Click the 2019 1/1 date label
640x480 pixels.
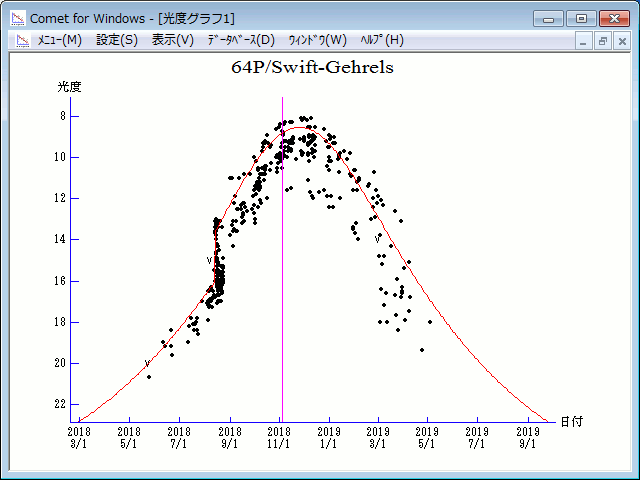point(329,438)
